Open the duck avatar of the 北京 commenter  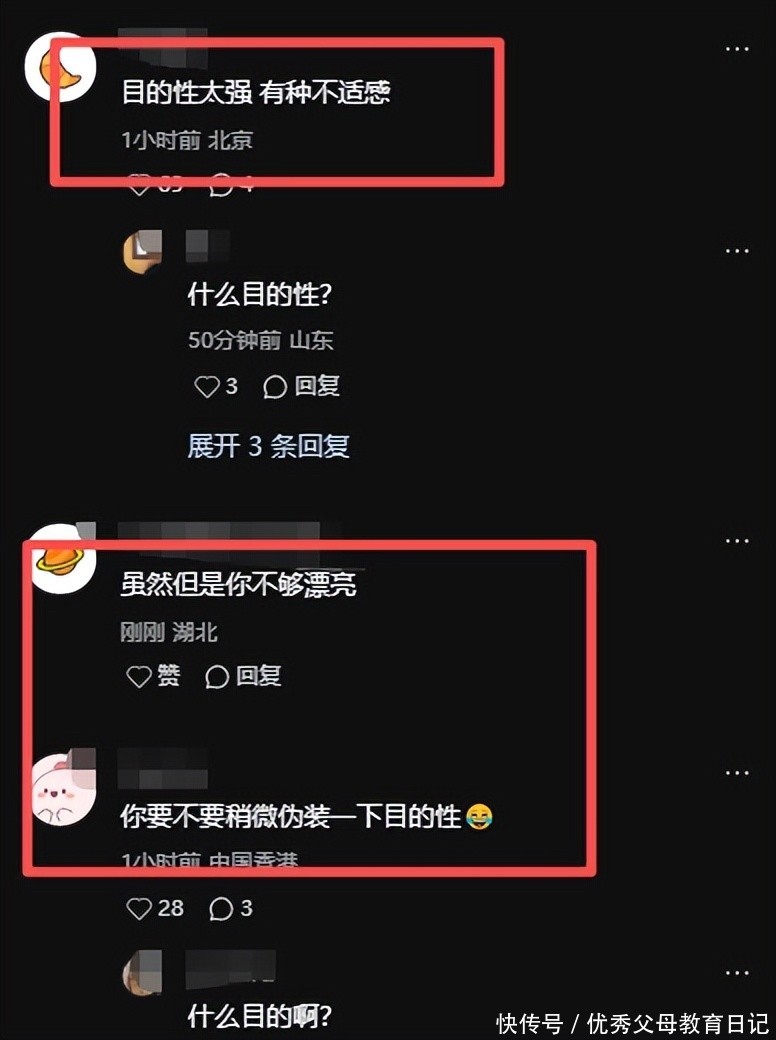coord(60,67)
